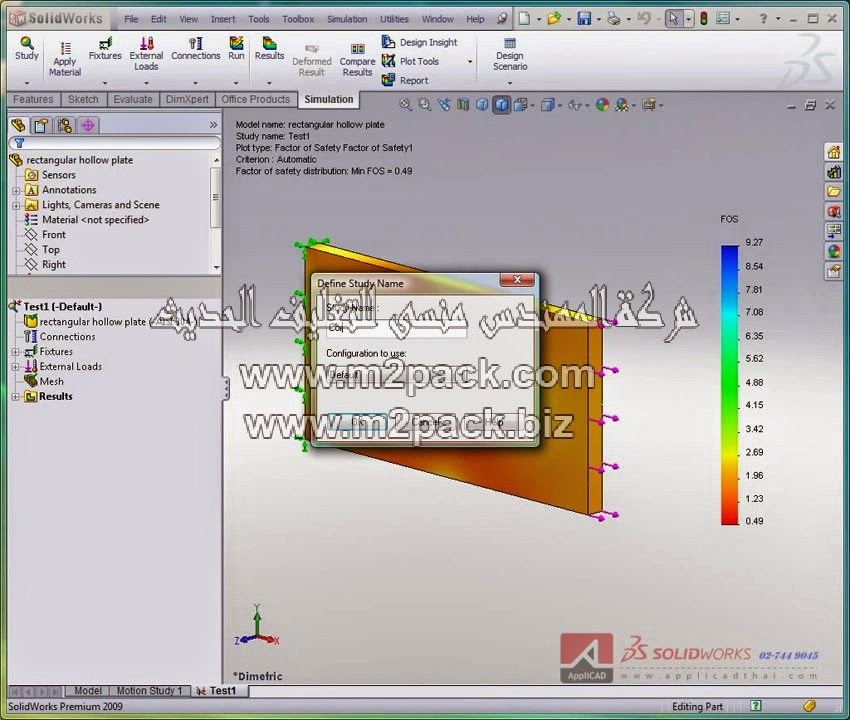
Task: Click the Zoom to Fit icon
Action: pos(405,104)
